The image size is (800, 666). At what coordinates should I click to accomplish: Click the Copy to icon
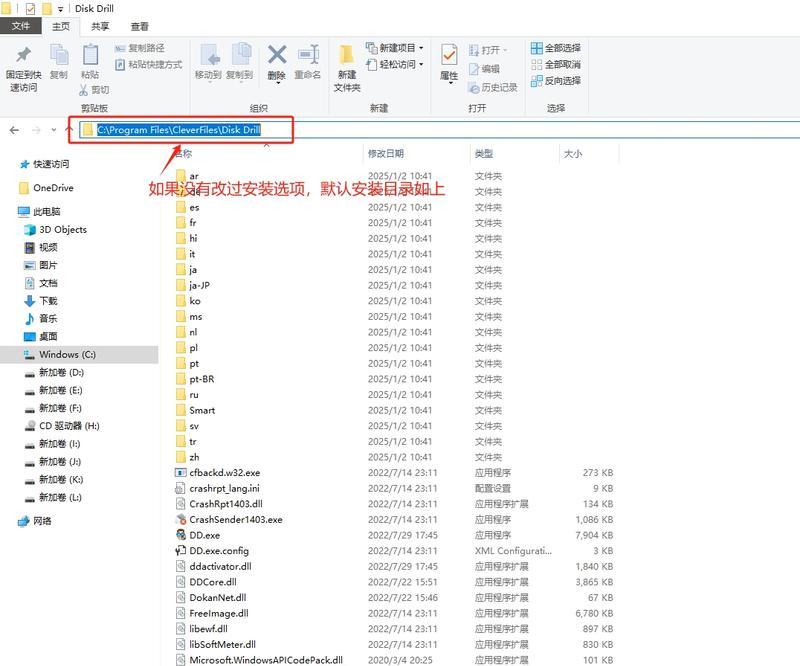(x=241, y=55)
